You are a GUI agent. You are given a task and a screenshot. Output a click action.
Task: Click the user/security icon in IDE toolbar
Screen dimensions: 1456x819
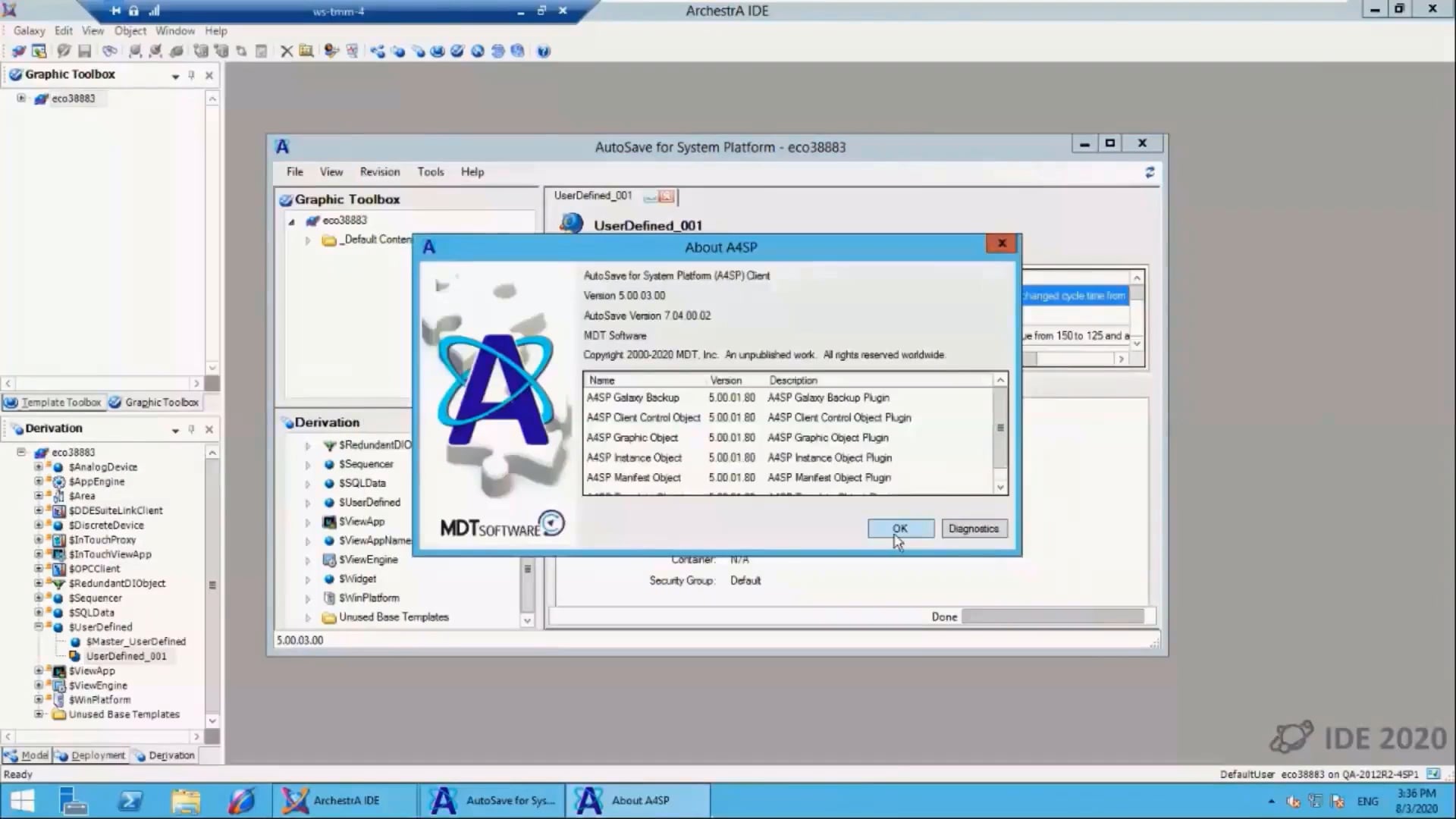[331, 51]
